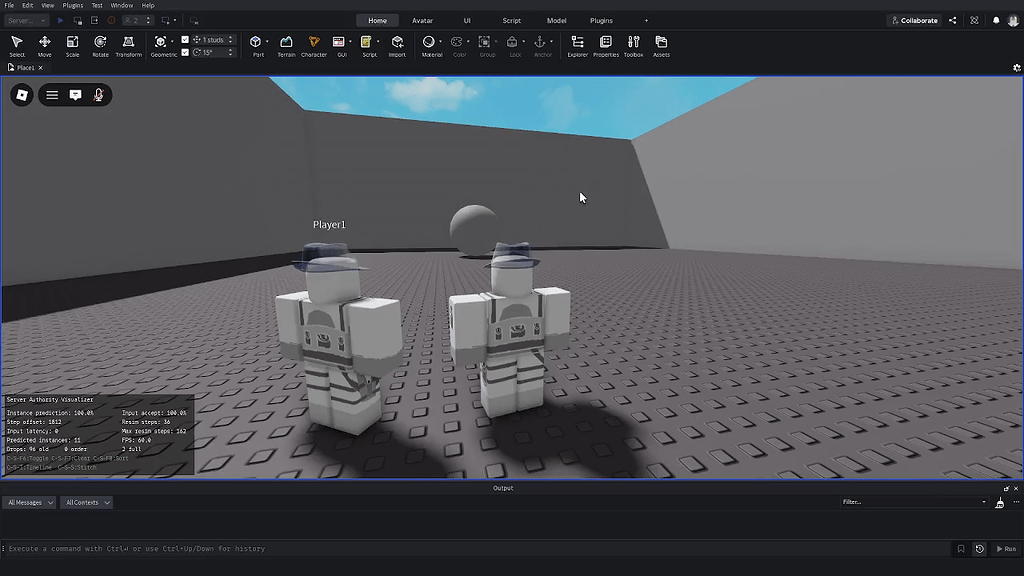Open the All Contexts filter dropdown

pyautogui.click(x=87, y=502)
